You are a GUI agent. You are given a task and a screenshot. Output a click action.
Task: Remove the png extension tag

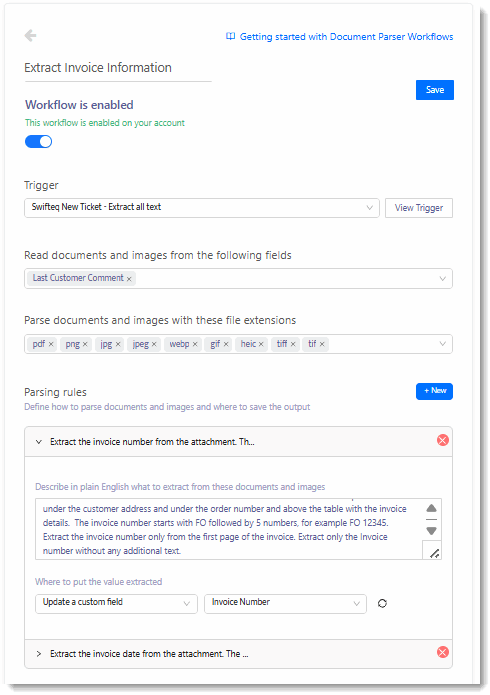[85, 344]
